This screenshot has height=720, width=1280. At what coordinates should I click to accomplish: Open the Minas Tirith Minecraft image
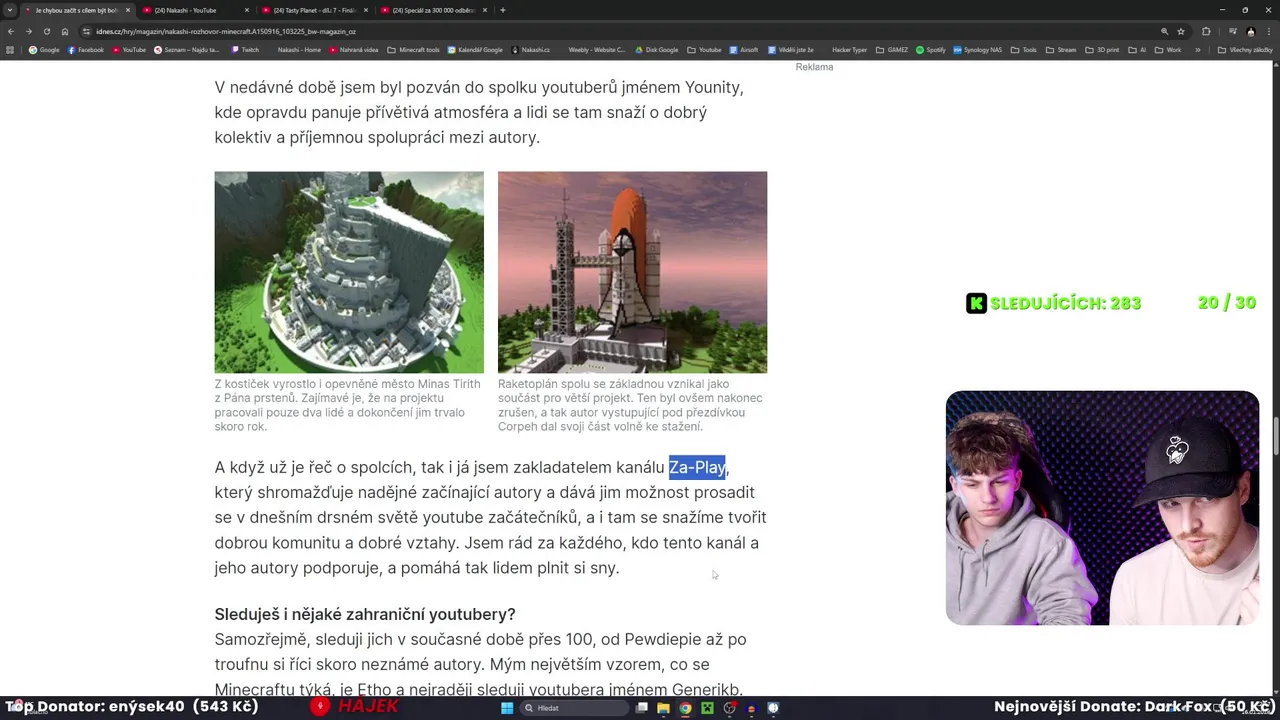(x=349, y=272)
